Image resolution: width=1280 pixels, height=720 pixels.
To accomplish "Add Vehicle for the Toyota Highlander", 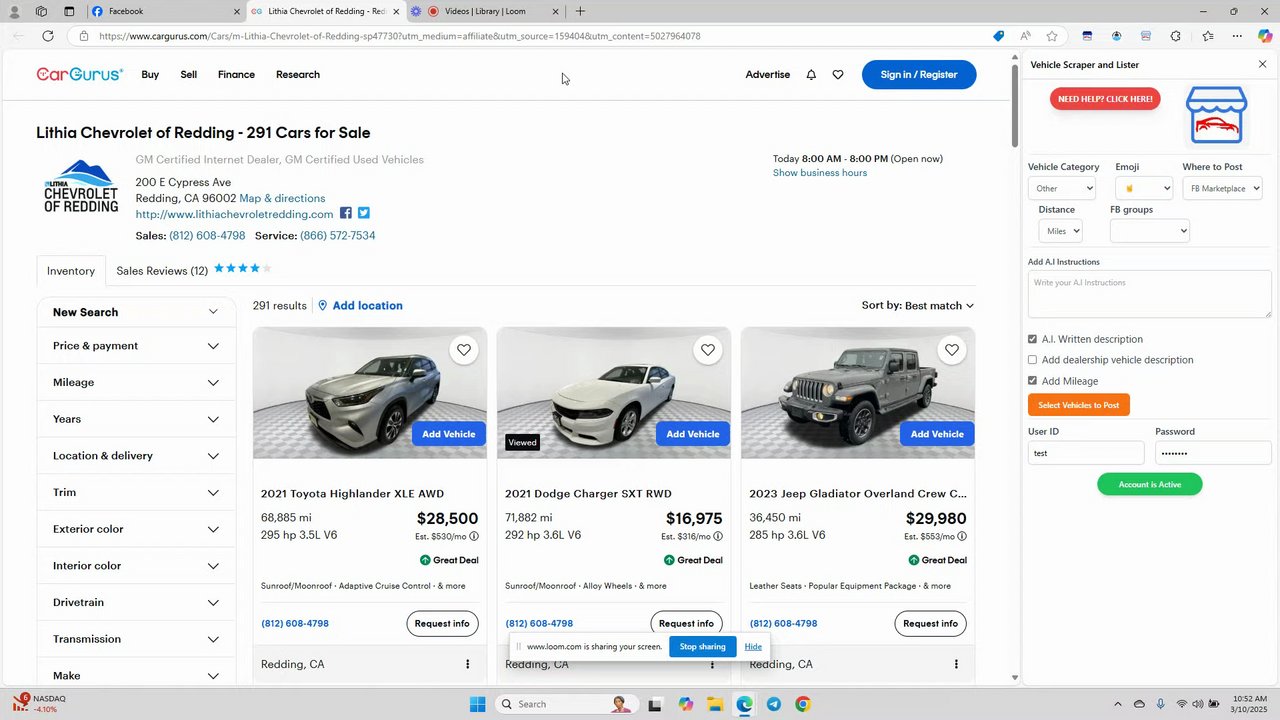I will point(448,434).
